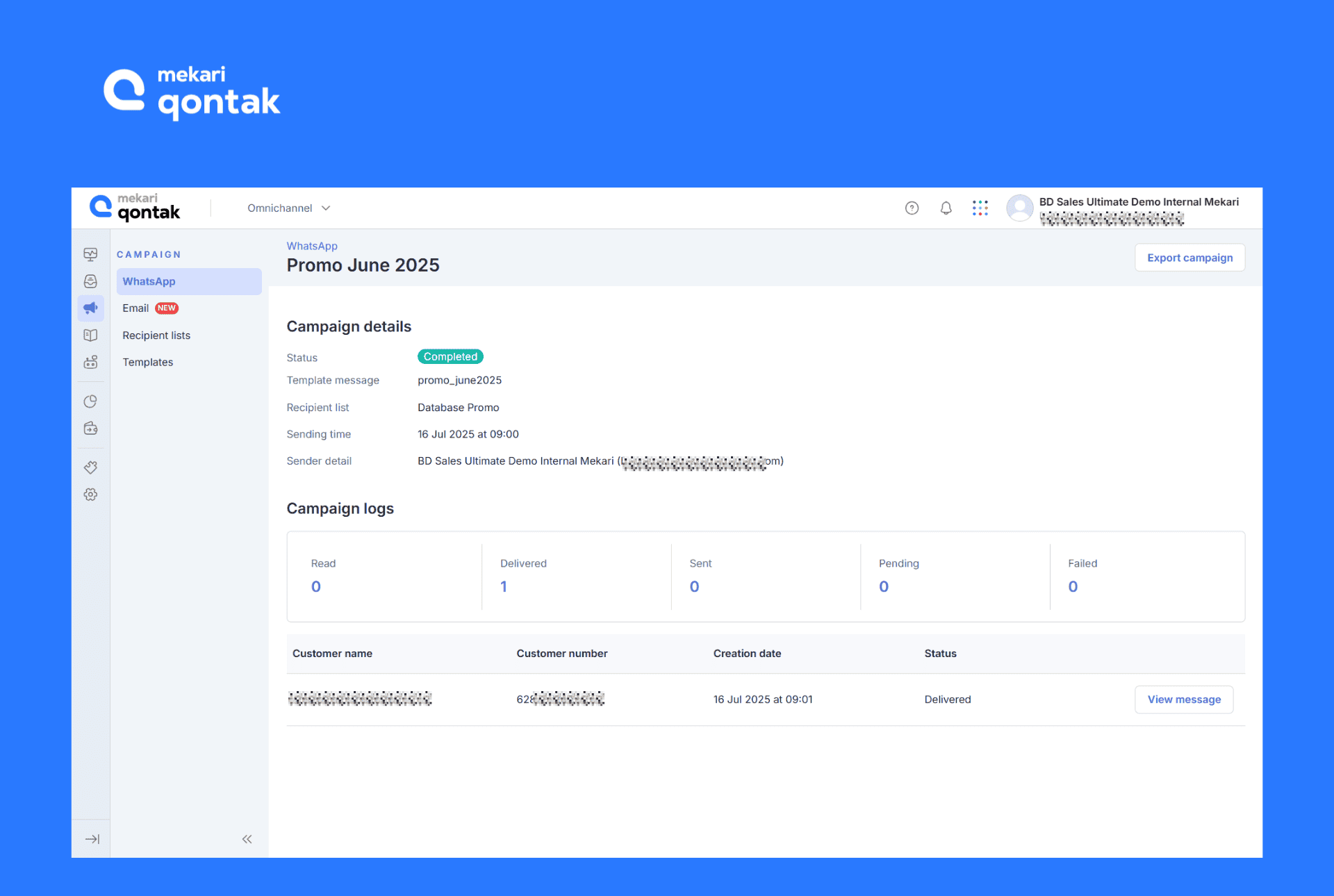Open Templates in campaign menu
The width and height of the screenshot is (1334, 896).
pos(148,362)
